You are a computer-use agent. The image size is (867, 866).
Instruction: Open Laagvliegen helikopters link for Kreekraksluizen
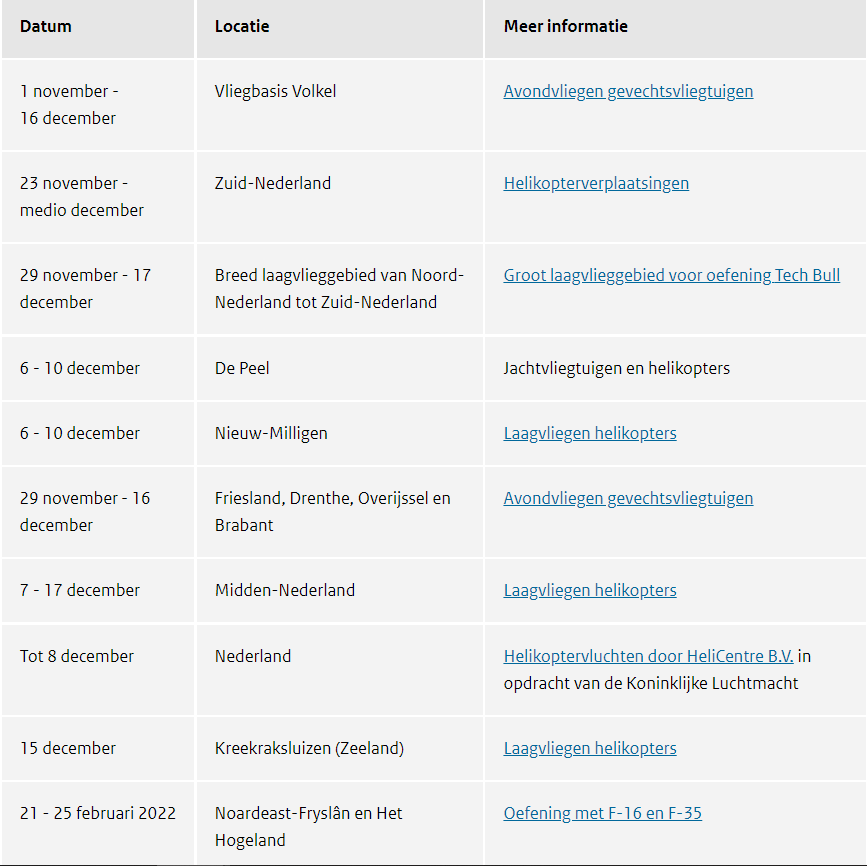590,749
